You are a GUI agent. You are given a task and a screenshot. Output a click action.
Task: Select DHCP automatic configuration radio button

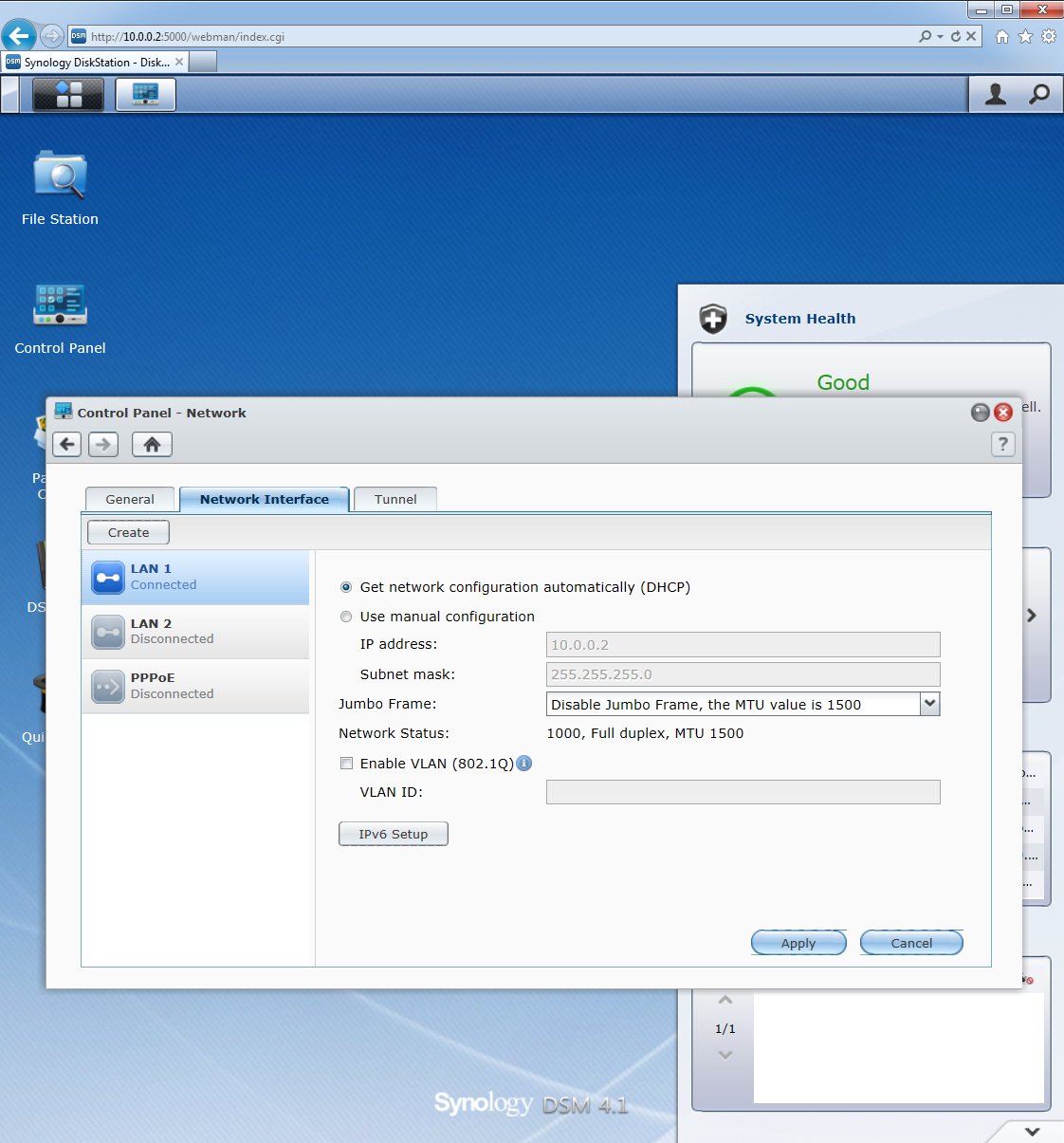346,587
